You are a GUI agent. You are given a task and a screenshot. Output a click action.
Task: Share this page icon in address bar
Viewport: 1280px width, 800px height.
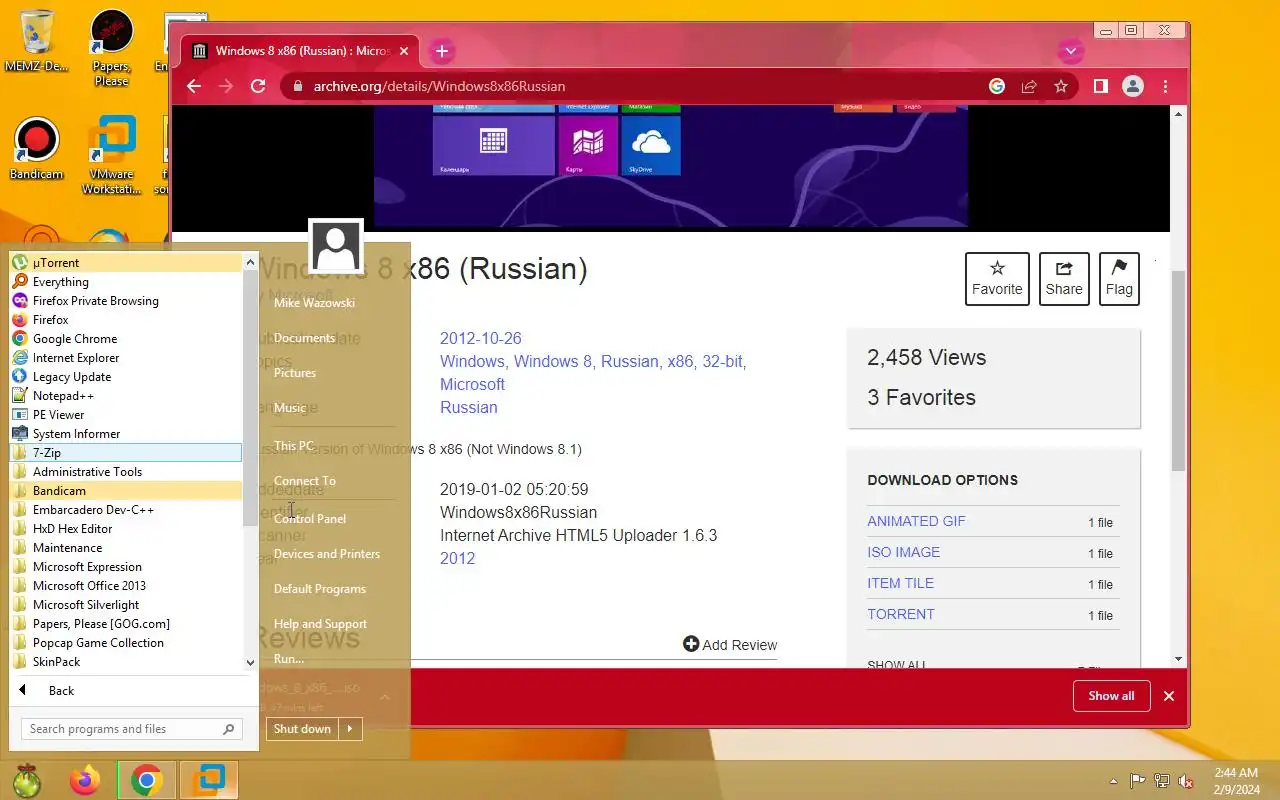tap(1029, 86)
